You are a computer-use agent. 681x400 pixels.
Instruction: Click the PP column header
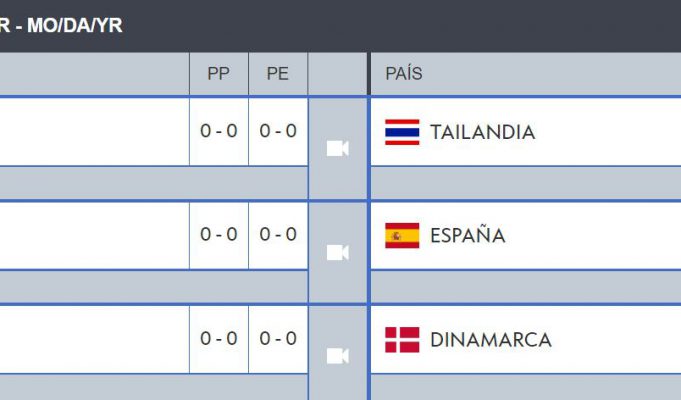point(218,73)
